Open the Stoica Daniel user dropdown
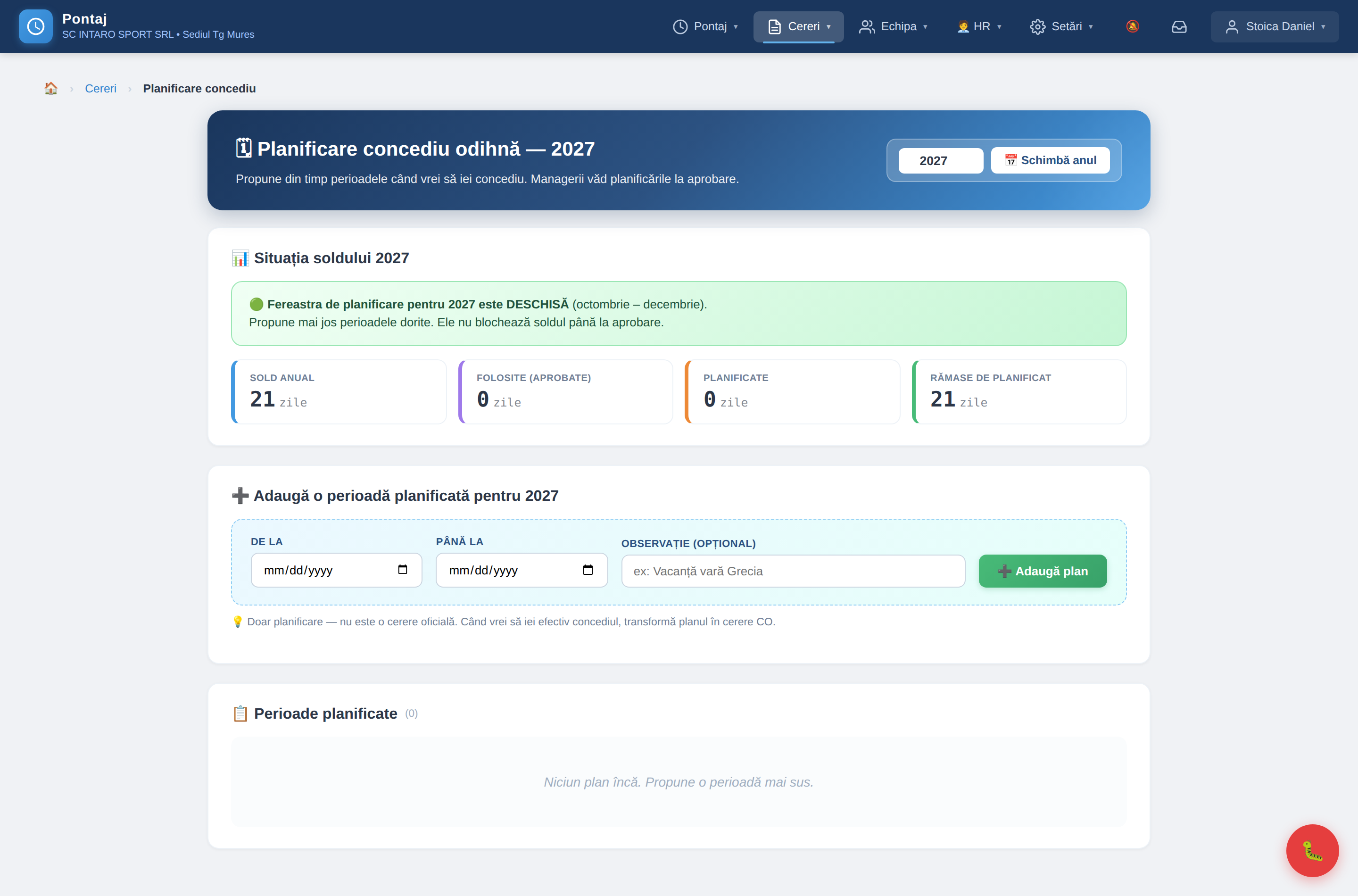The width and height of the screenshot is (1358, 896). pos(1275,27)
